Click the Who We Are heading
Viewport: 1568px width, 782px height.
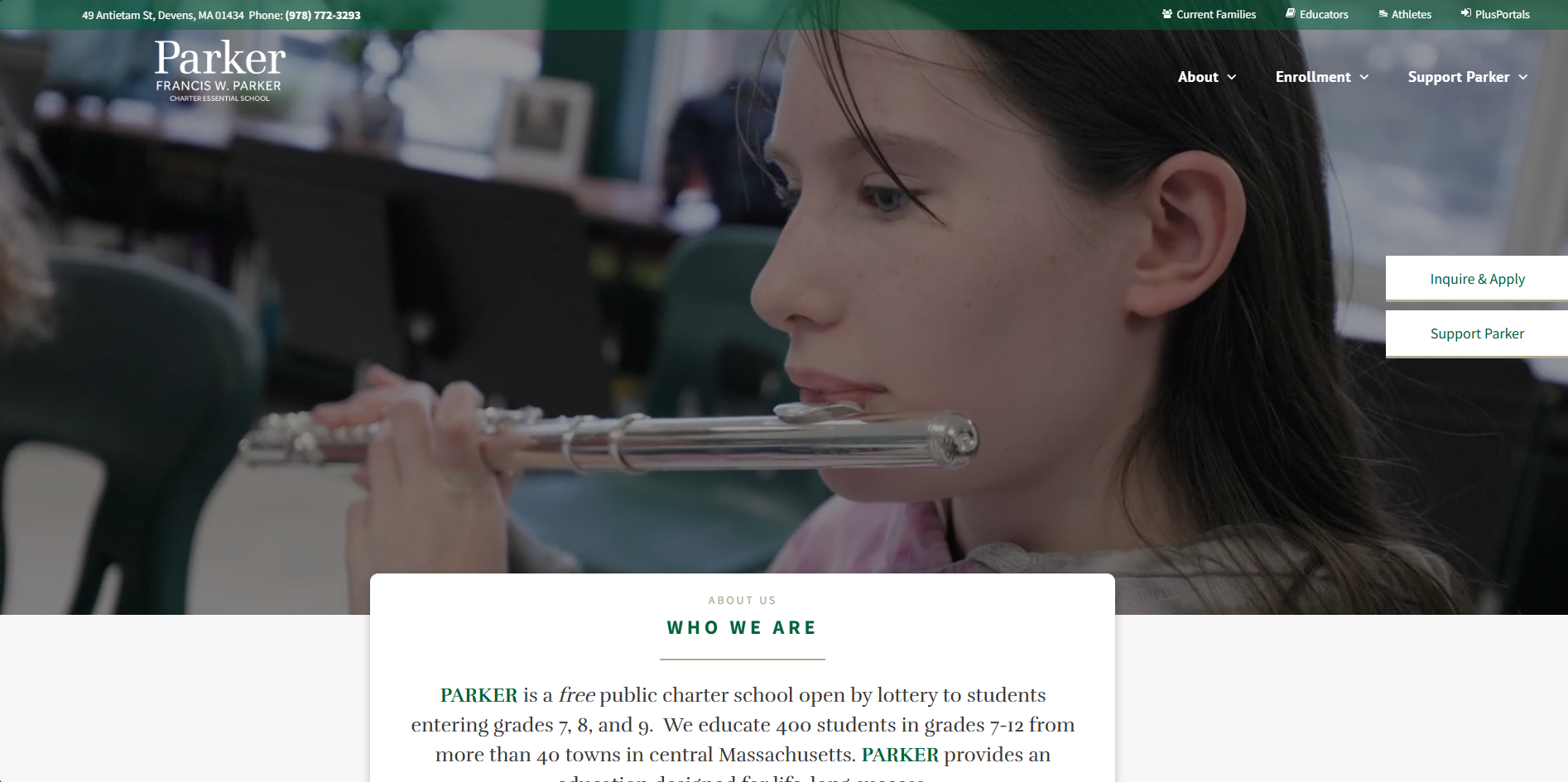[742, 628]
